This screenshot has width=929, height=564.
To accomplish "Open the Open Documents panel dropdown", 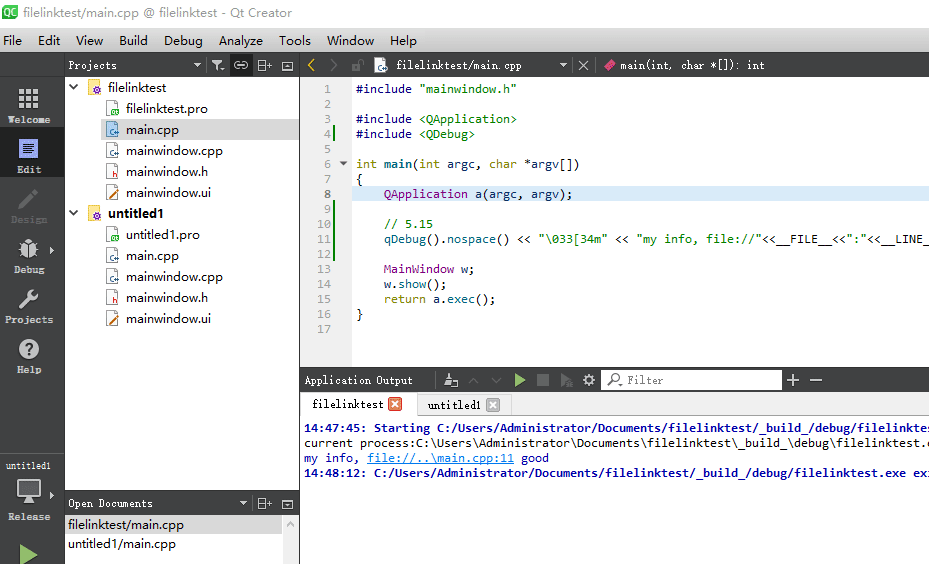I will pyautogui.click(x=243, y=503).
